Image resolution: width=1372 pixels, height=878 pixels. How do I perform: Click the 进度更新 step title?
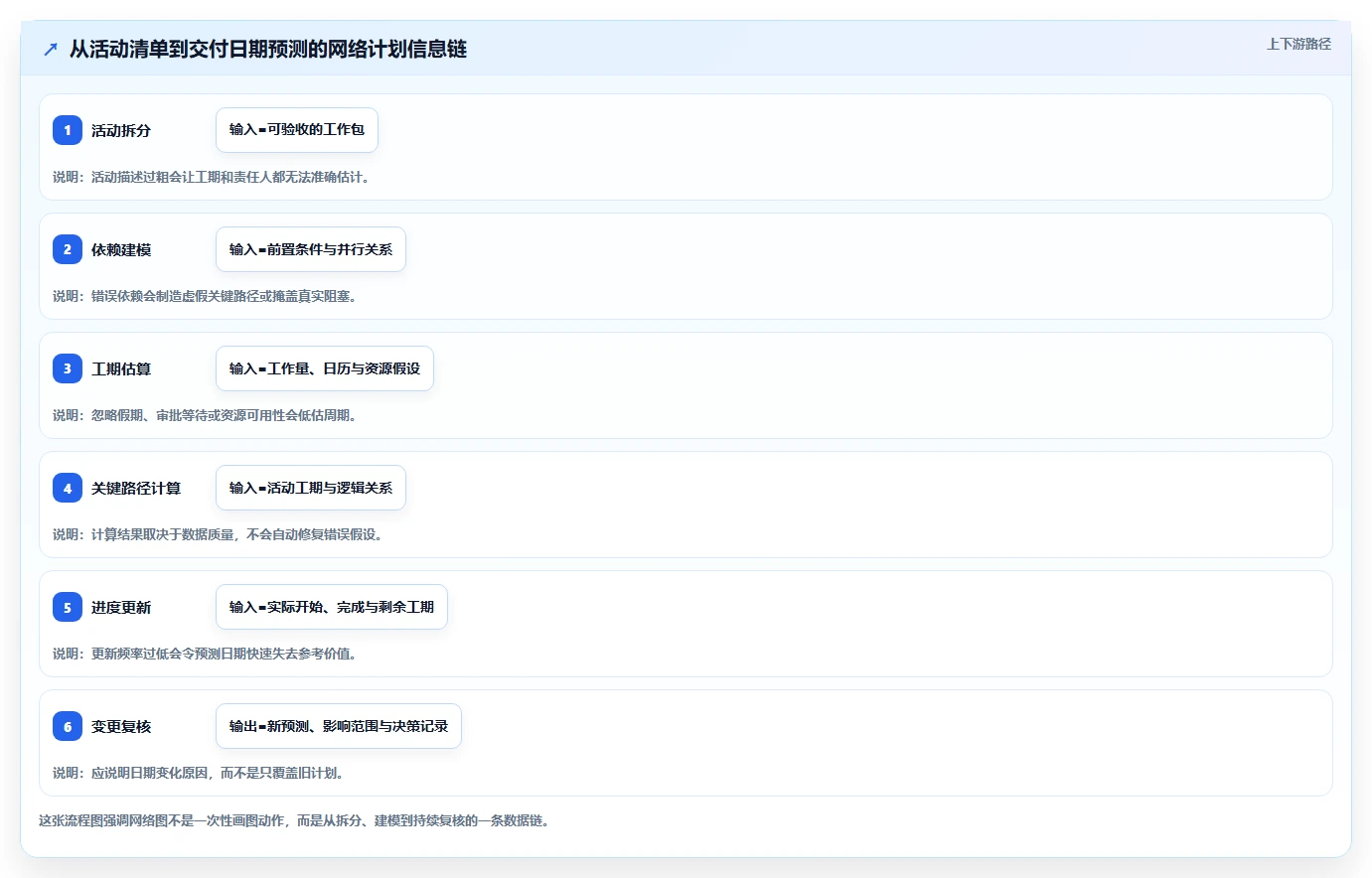pos(121,607)
